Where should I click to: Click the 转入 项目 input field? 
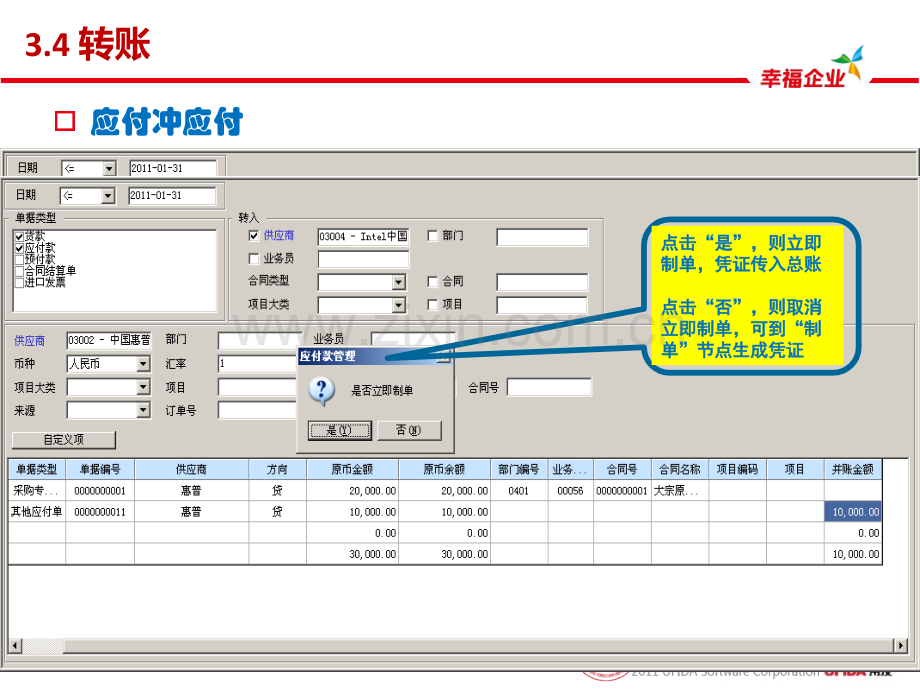click(542, 305)
